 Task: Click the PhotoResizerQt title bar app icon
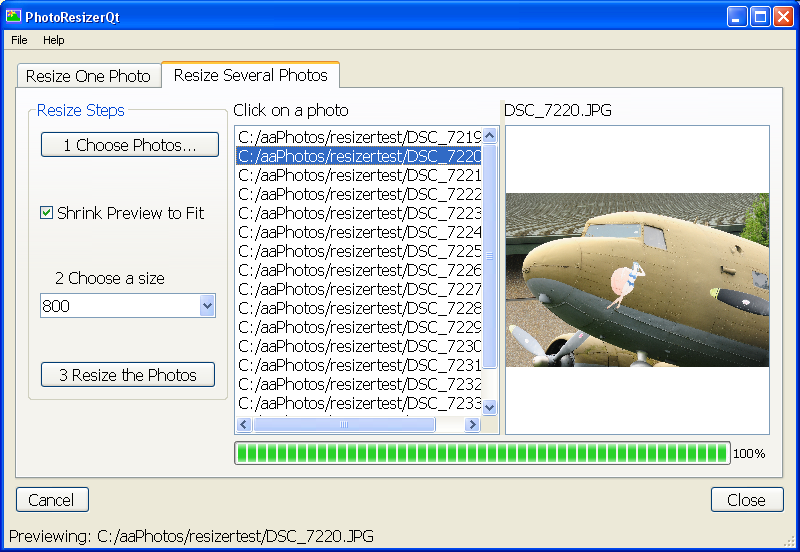point(13,16)
